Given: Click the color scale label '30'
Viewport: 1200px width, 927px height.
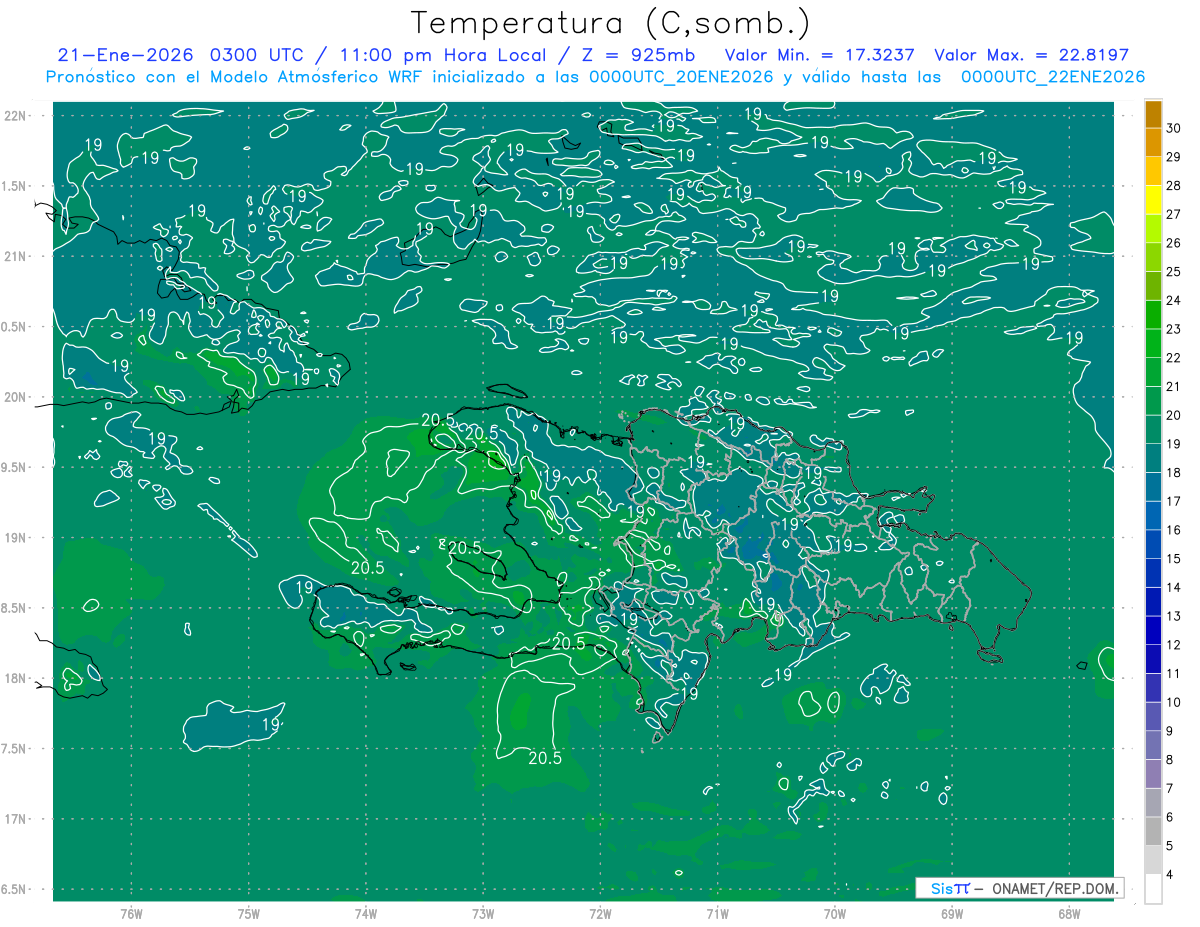Looking at the screenshot, I should 1174,128.
